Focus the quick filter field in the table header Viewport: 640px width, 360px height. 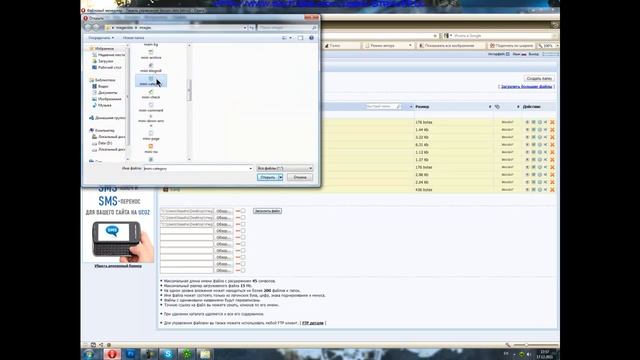point(383,107)
